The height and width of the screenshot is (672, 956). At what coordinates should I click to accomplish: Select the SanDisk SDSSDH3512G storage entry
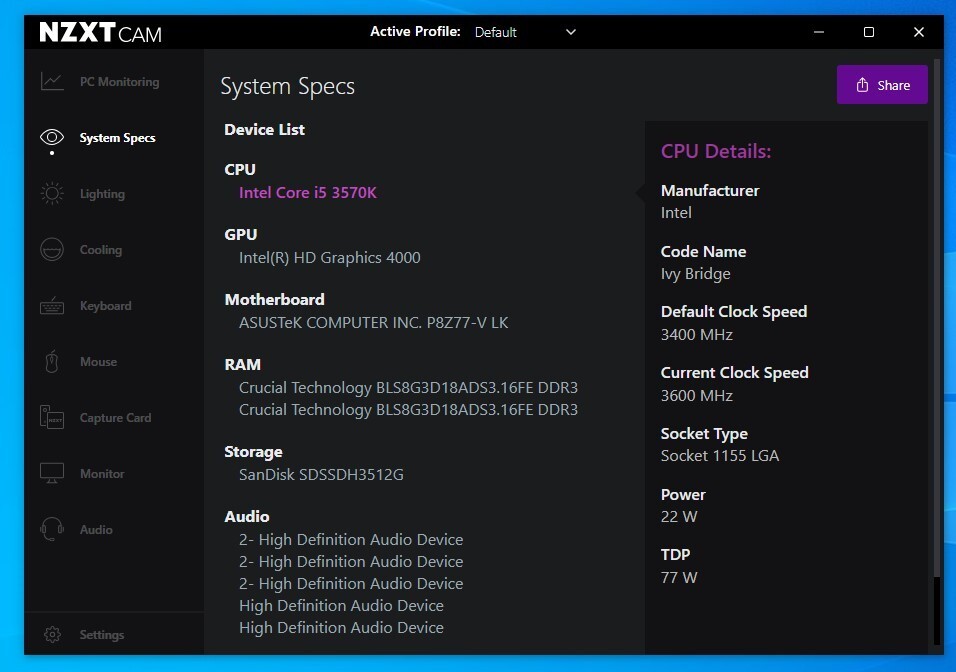click(x=321, y=474)
